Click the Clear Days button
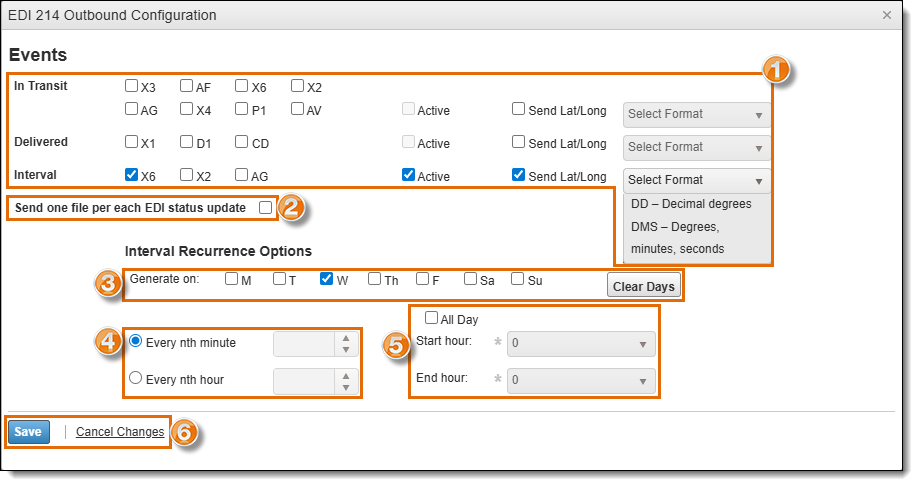 [643, 287]
